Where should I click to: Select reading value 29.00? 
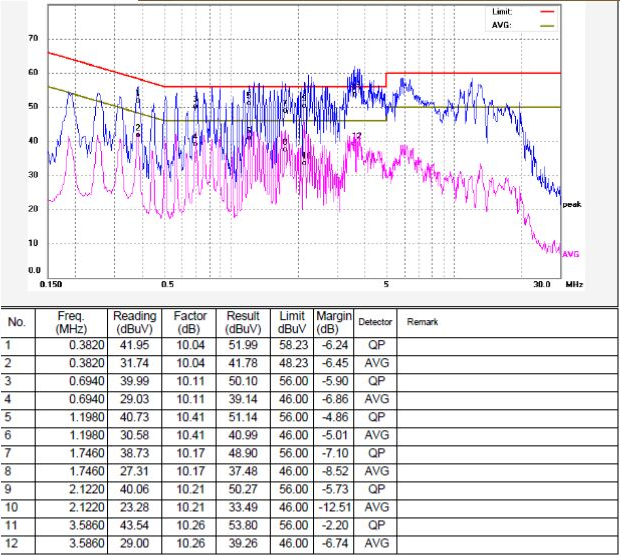[134, 543]
